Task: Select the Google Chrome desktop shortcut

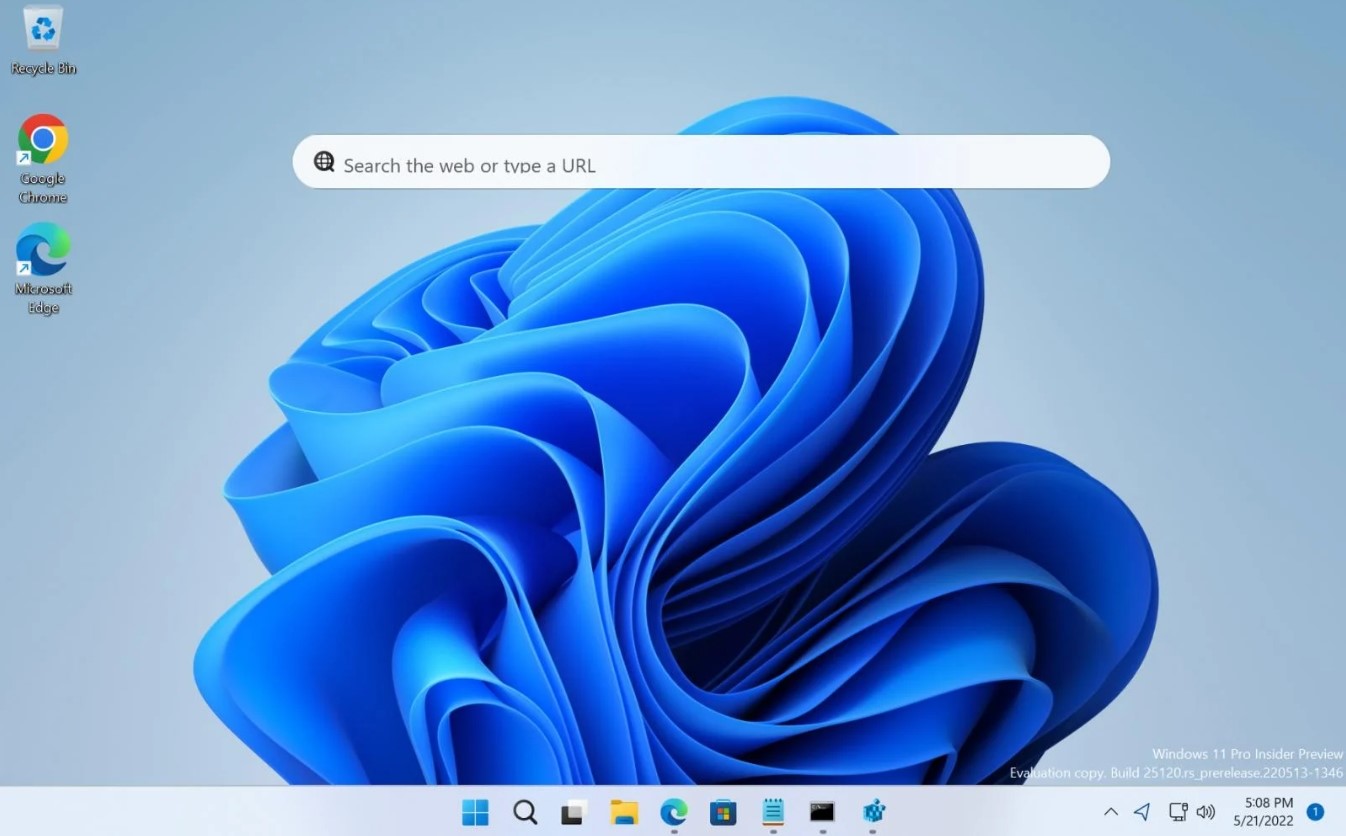Action: pyautogui.click(x=43, y=158)
